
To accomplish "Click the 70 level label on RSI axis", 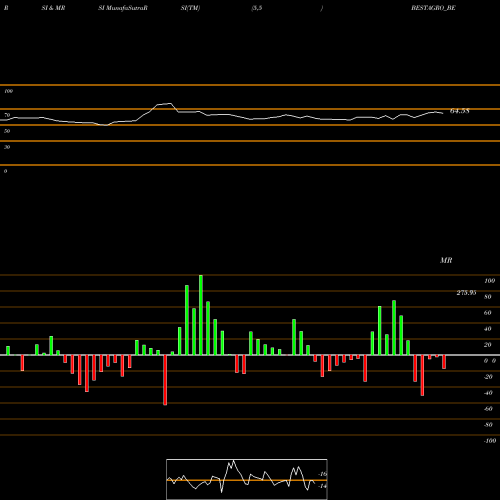I will click(7, 115).
